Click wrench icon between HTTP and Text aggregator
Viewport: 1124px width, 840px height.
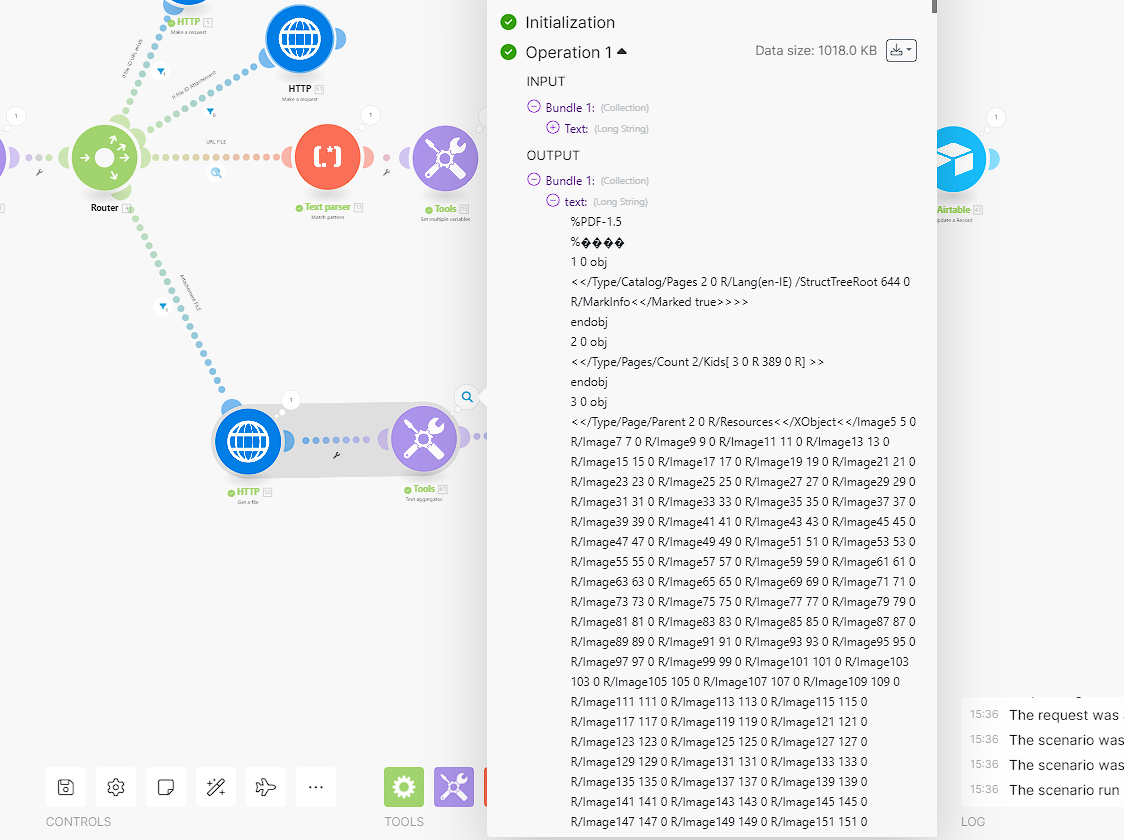click(336, 455)
